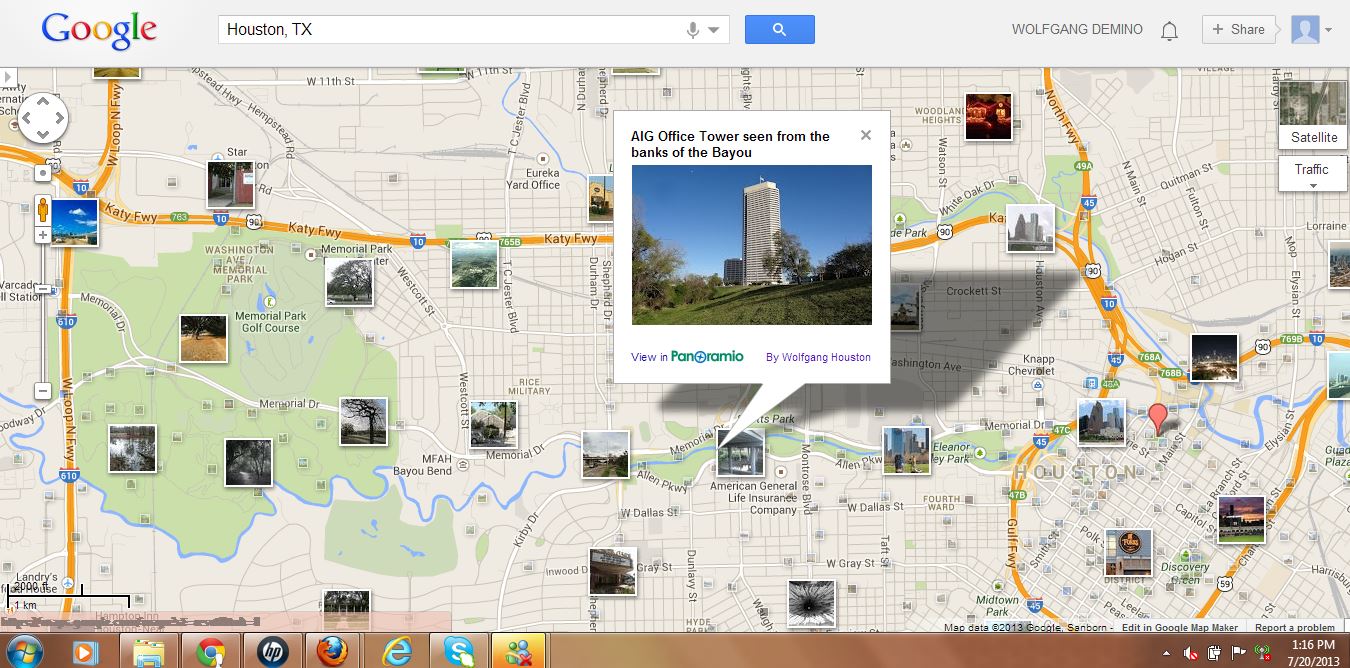Close the AIG Office Tower info popup
The image size is (1350, 668).
(x=866, y=135)
